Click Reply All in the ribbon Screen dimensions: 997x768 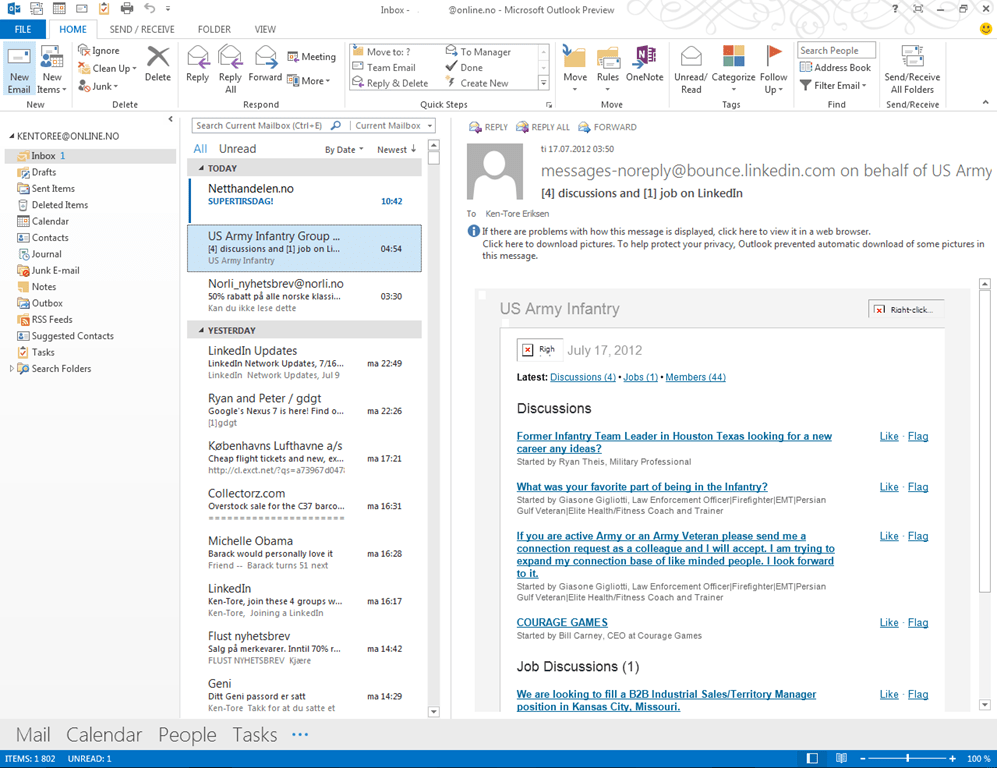pos(230,70)
